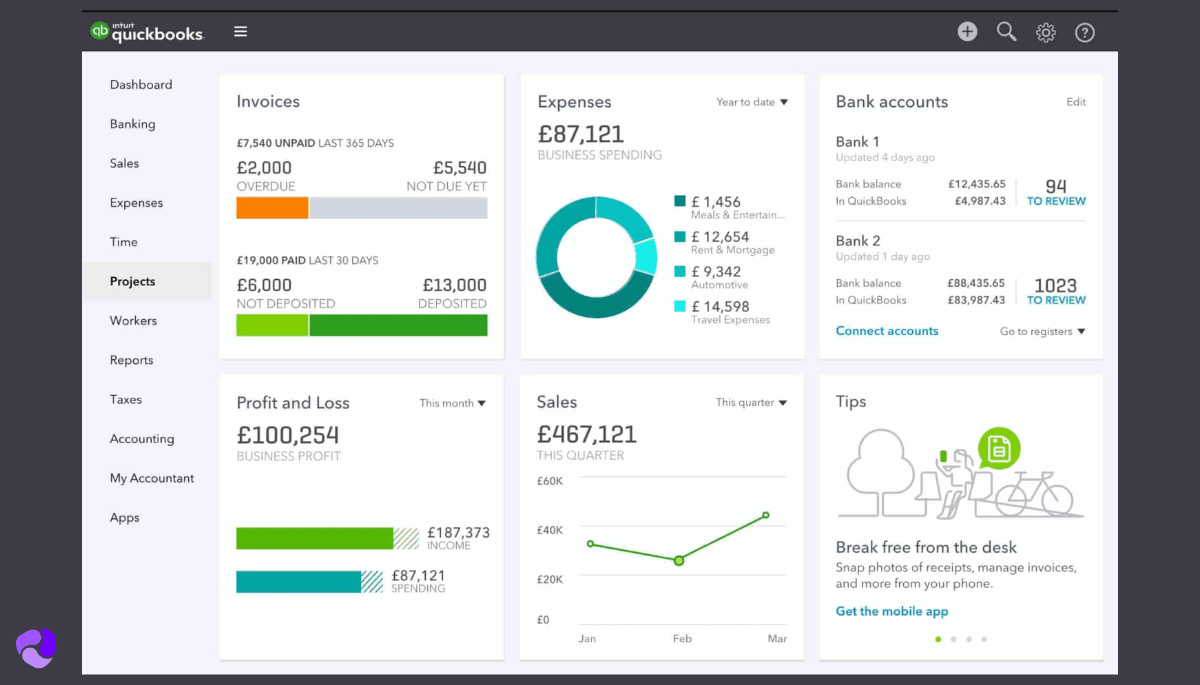
Task: Switch to the second Tips carousel dot
Action: coord(953,639)
